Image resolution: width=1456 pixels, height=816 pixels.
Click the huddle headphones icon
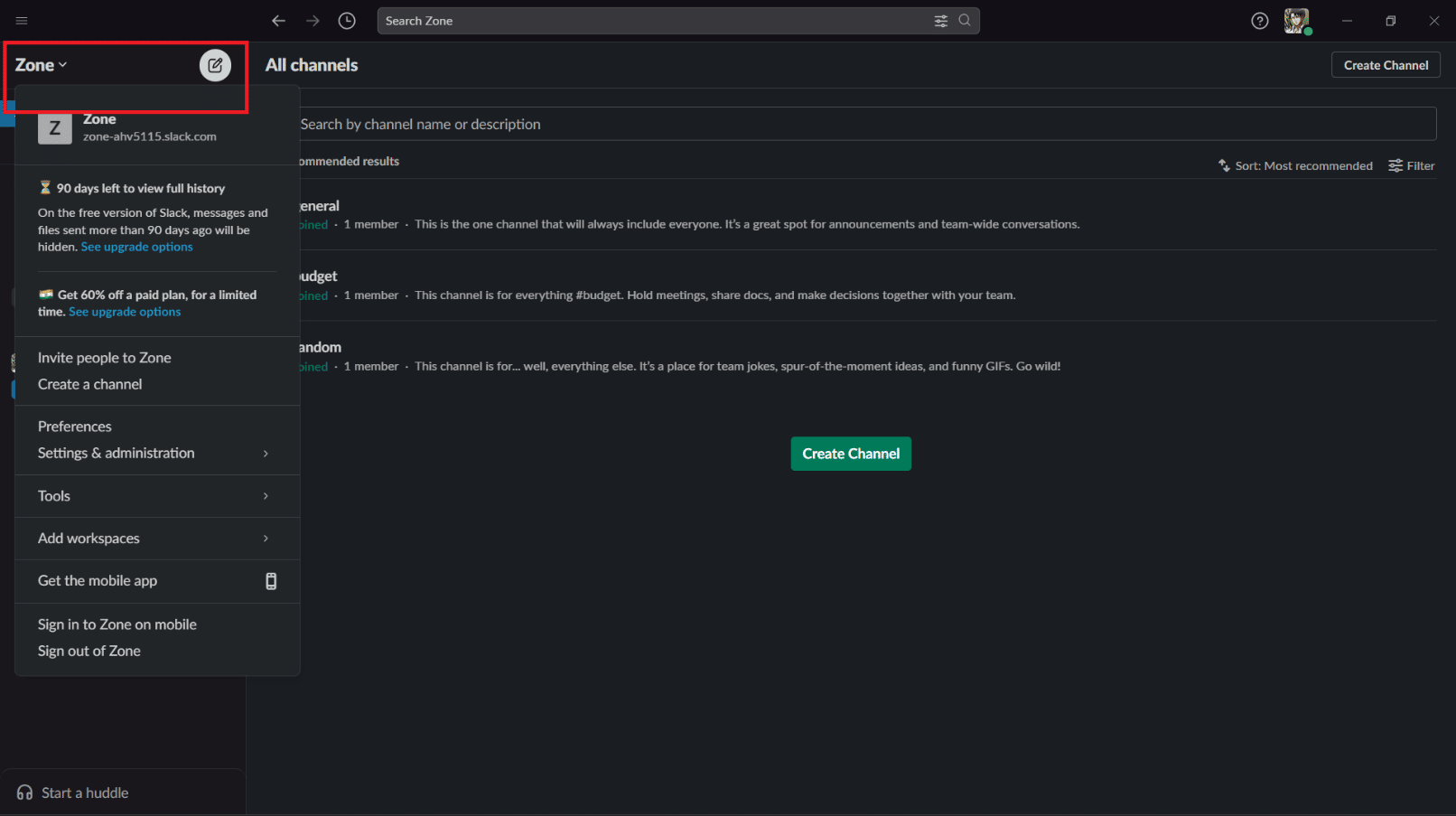[x=24, y=793]
